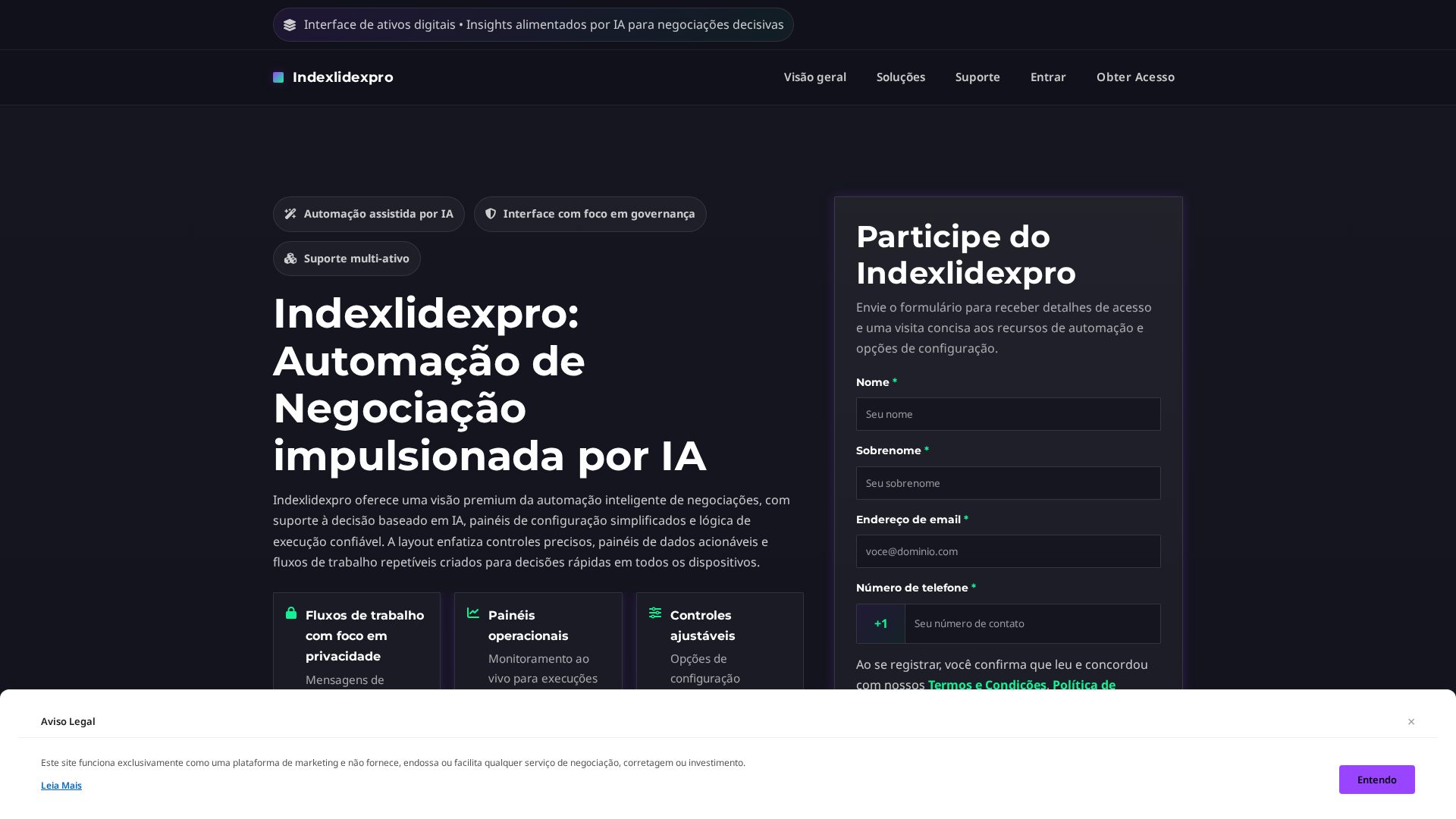Viewport: 1456px width, 819px height.
Task: Open the Leia Mais link
Action: pyautogui.click(x=61, y=785)
